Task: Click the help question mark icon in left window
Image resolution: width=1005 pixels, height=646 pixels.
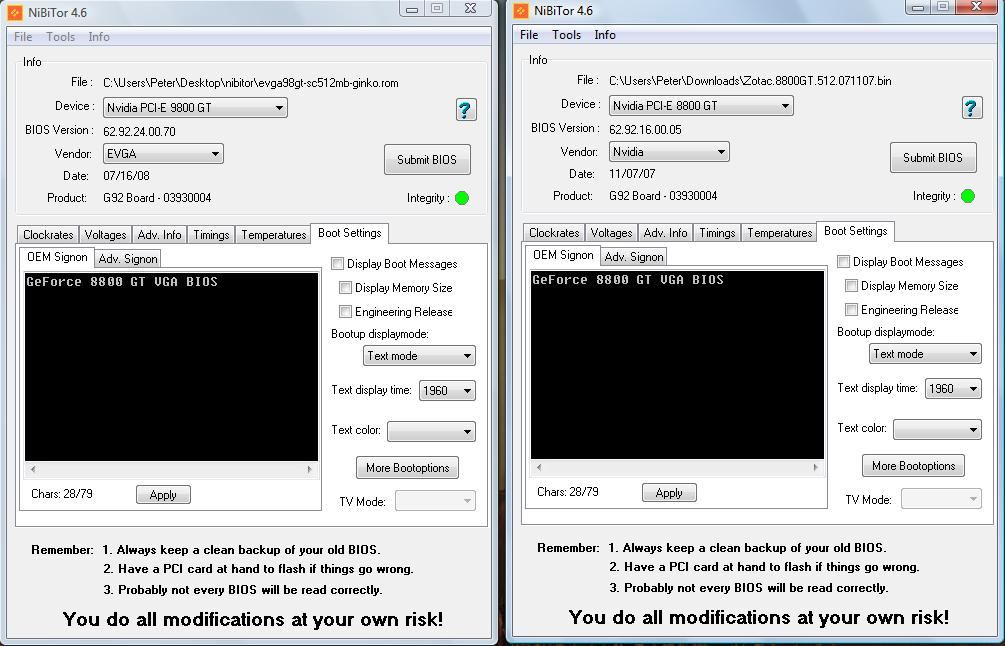Action: coord(465,110)
